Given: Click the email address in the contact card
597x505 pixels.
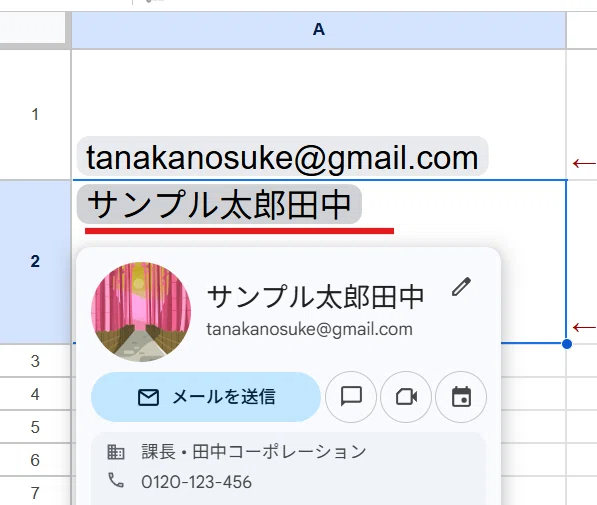Looking at the screenshot, I should 309,329.
